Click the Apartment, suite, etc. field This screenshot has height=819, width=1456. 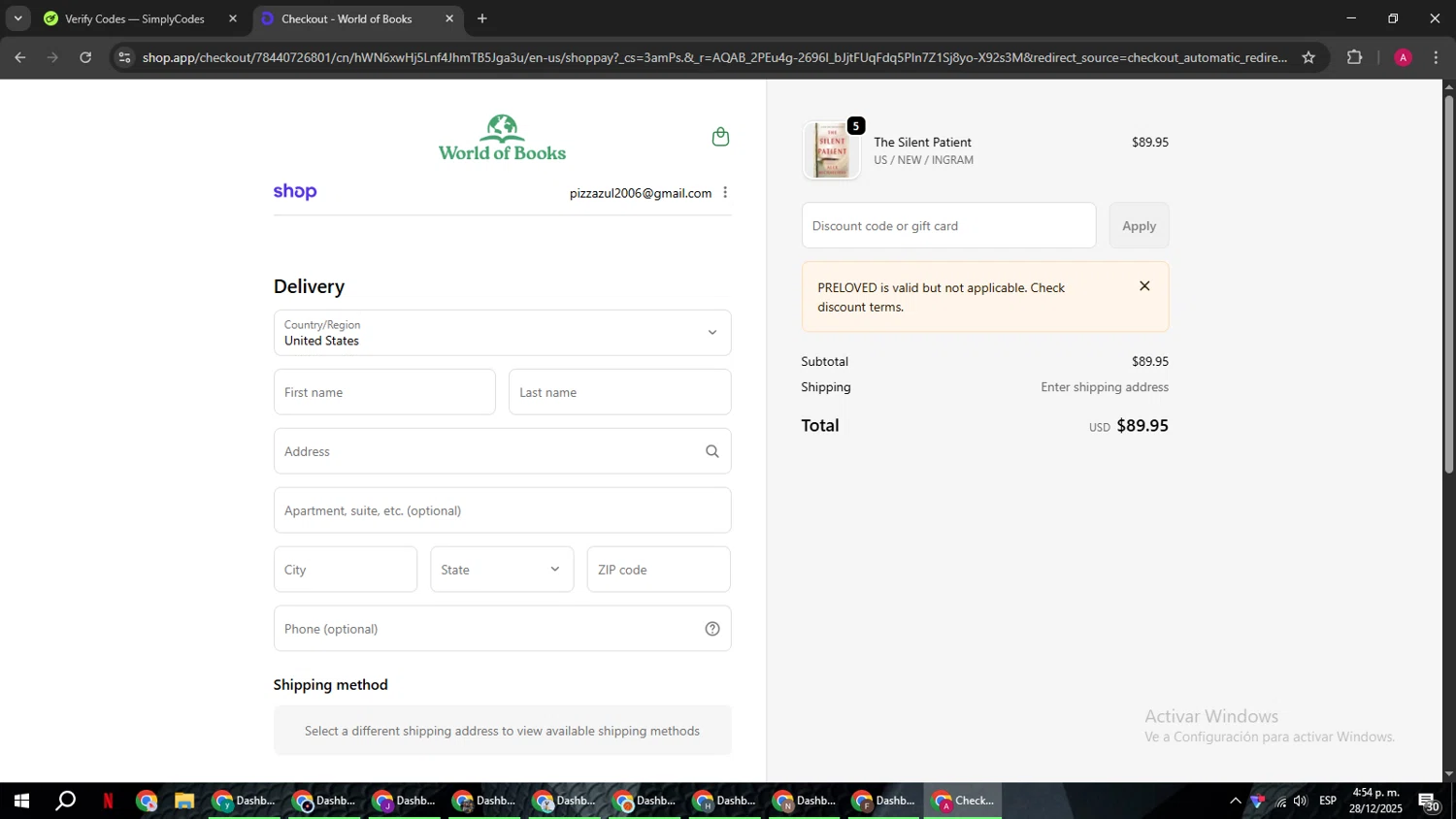(502, 510)
